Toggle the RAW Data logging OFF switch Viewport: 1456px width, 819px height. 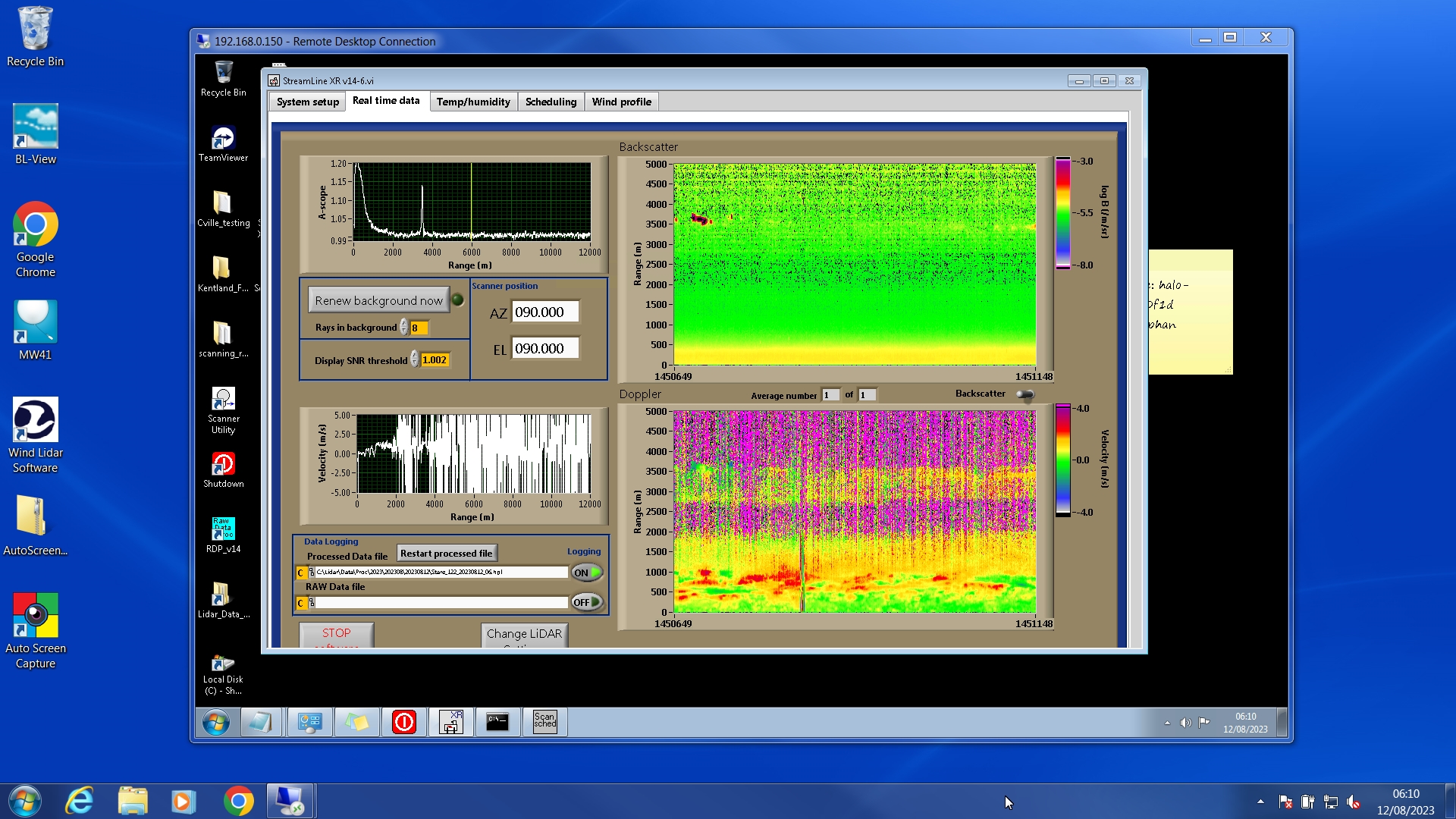pos(587,602)
